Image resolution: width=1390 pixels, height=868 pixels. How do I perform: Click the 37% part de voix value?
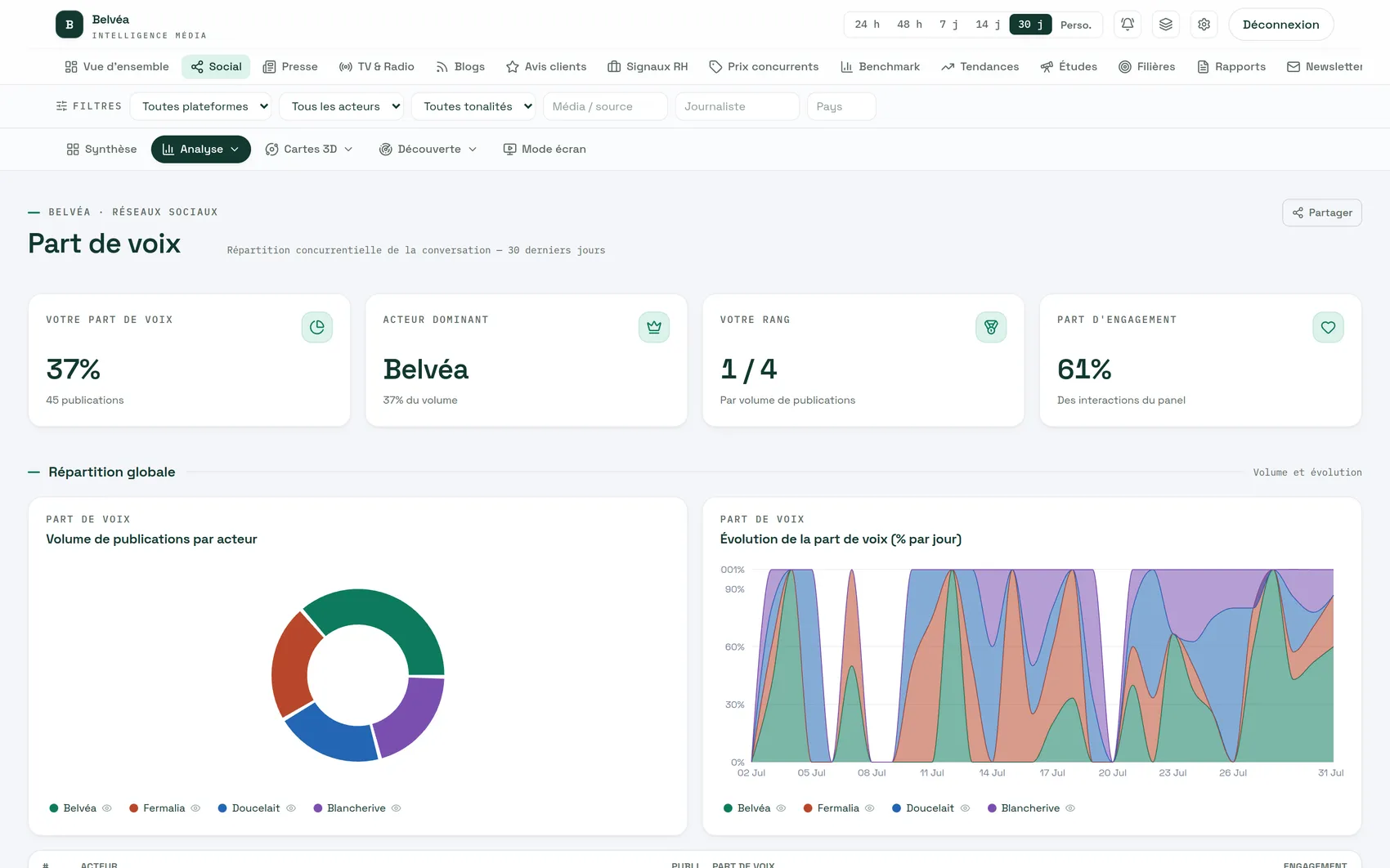click(x=74, y=369)
